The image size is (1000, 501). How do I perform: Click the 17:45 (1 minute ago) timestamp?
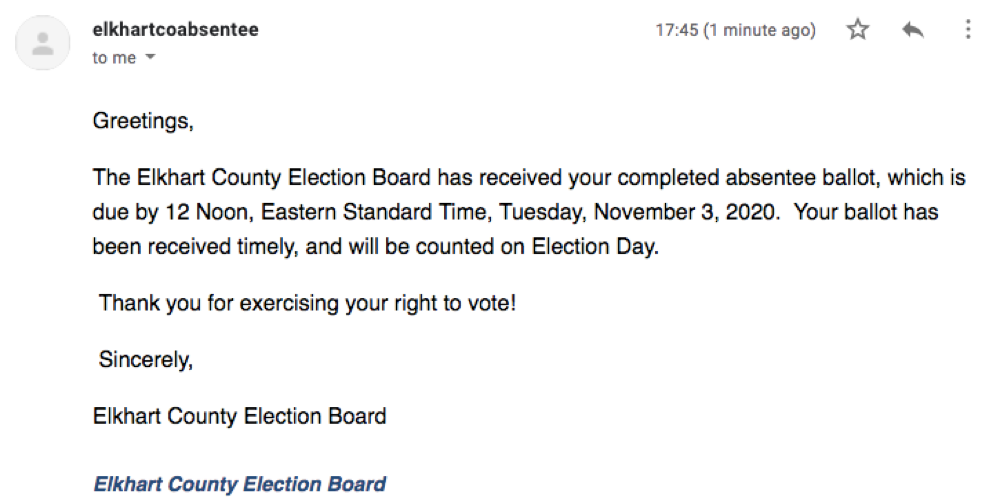tap(735, 30)
